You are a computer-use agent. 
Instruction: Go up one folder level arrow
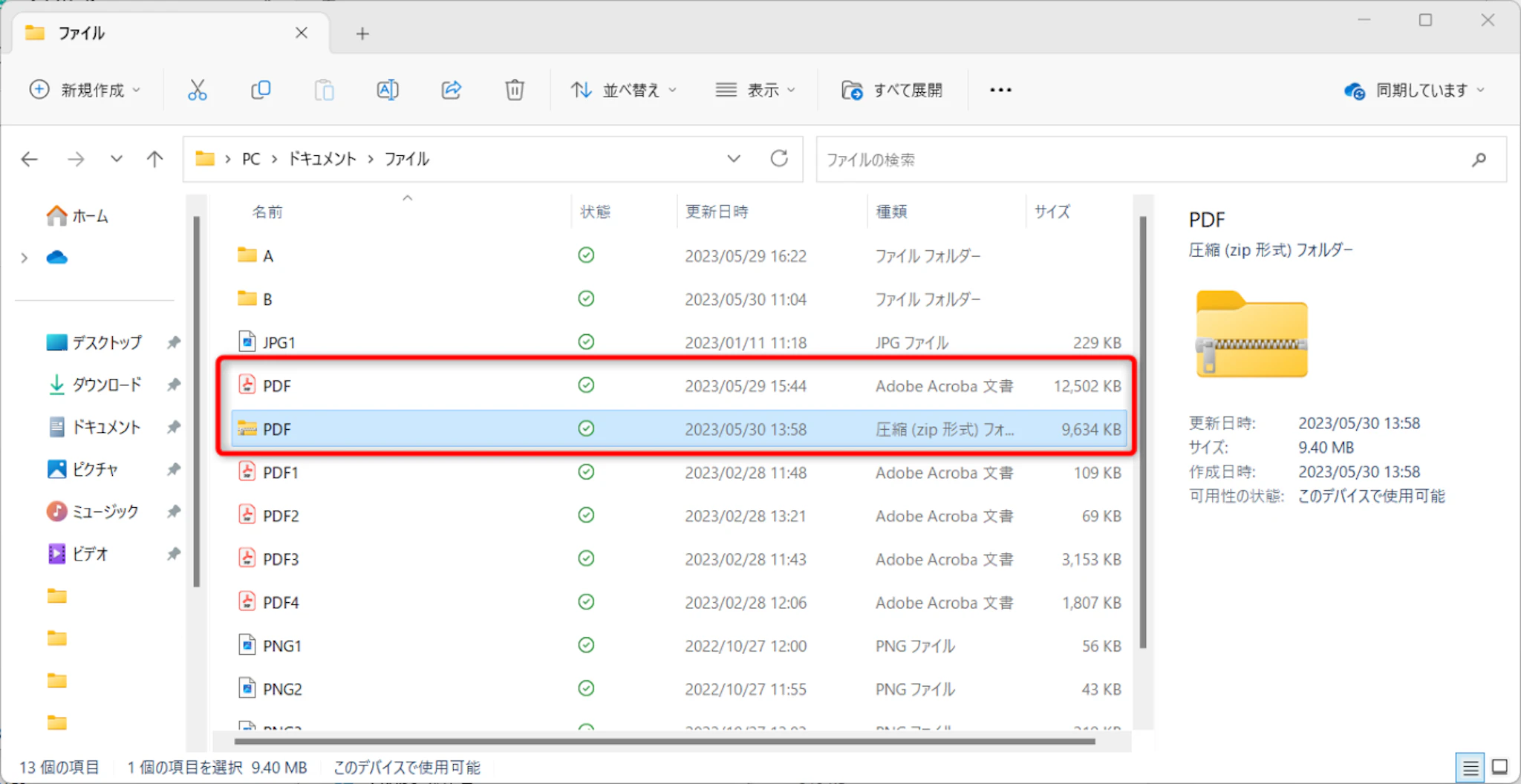154,159
